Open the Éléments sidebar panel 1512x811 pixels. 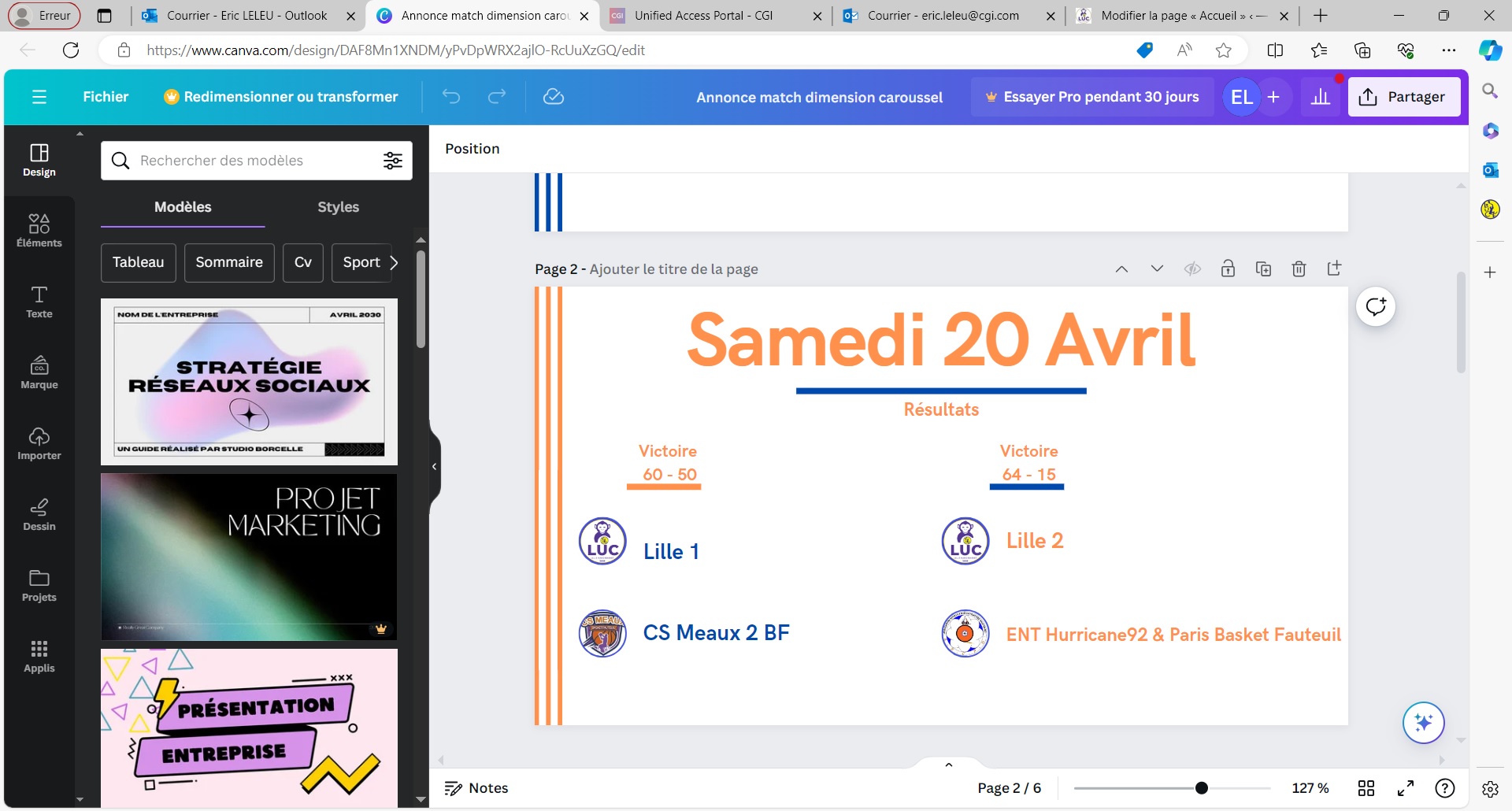[x=39, y=231]
